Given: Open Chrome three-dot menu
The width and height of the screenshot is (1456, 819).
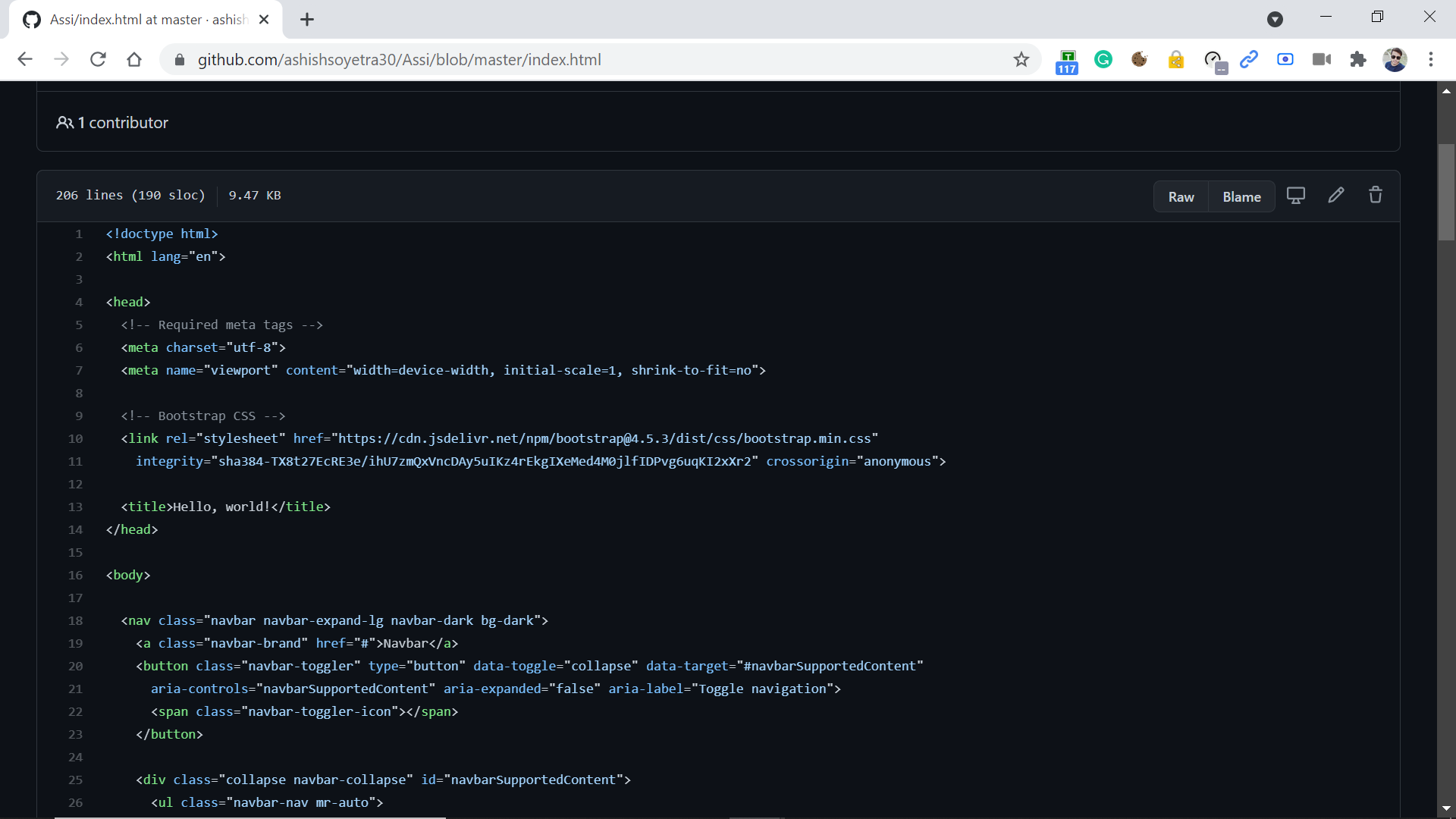Looking at the screenshot, I should [x=1431, y=60].
